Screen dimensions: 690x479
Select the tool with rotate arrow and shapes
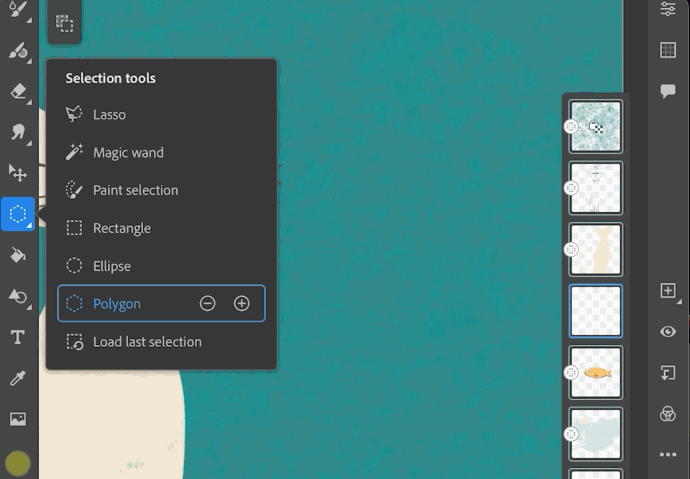(18, 296)
